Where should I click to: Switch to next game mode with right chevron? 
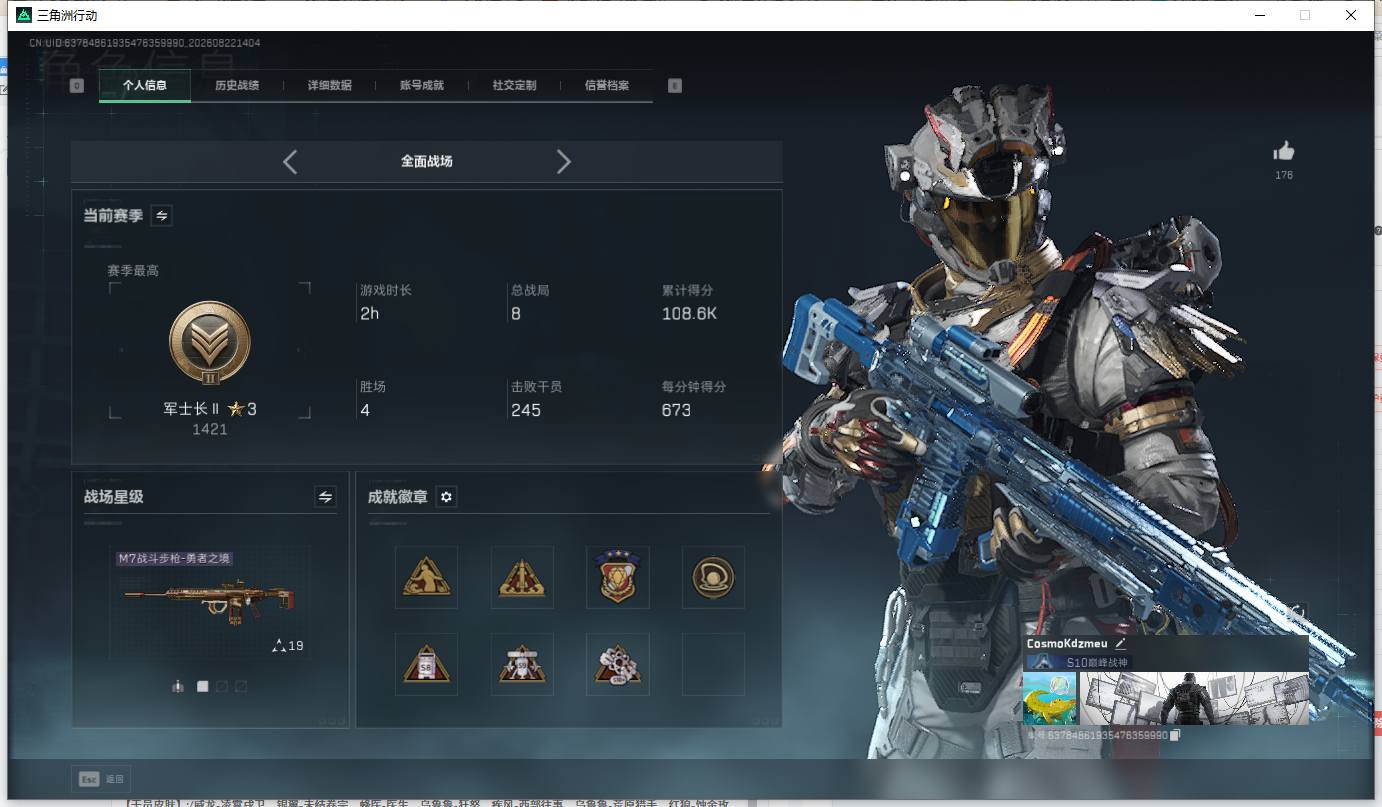564,161
